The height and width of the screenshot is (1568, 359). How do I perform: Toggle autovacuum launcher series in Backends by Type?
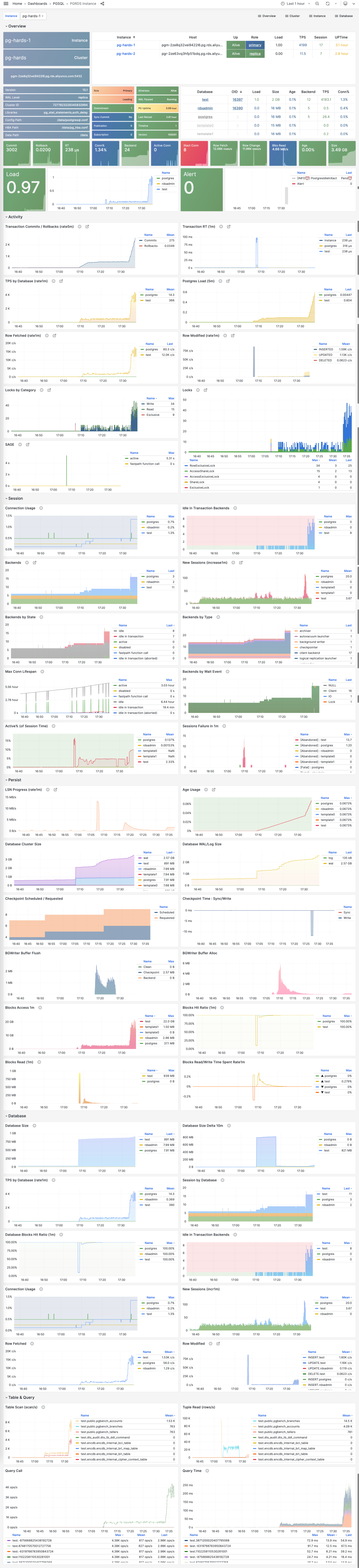(x=314, y=636)
